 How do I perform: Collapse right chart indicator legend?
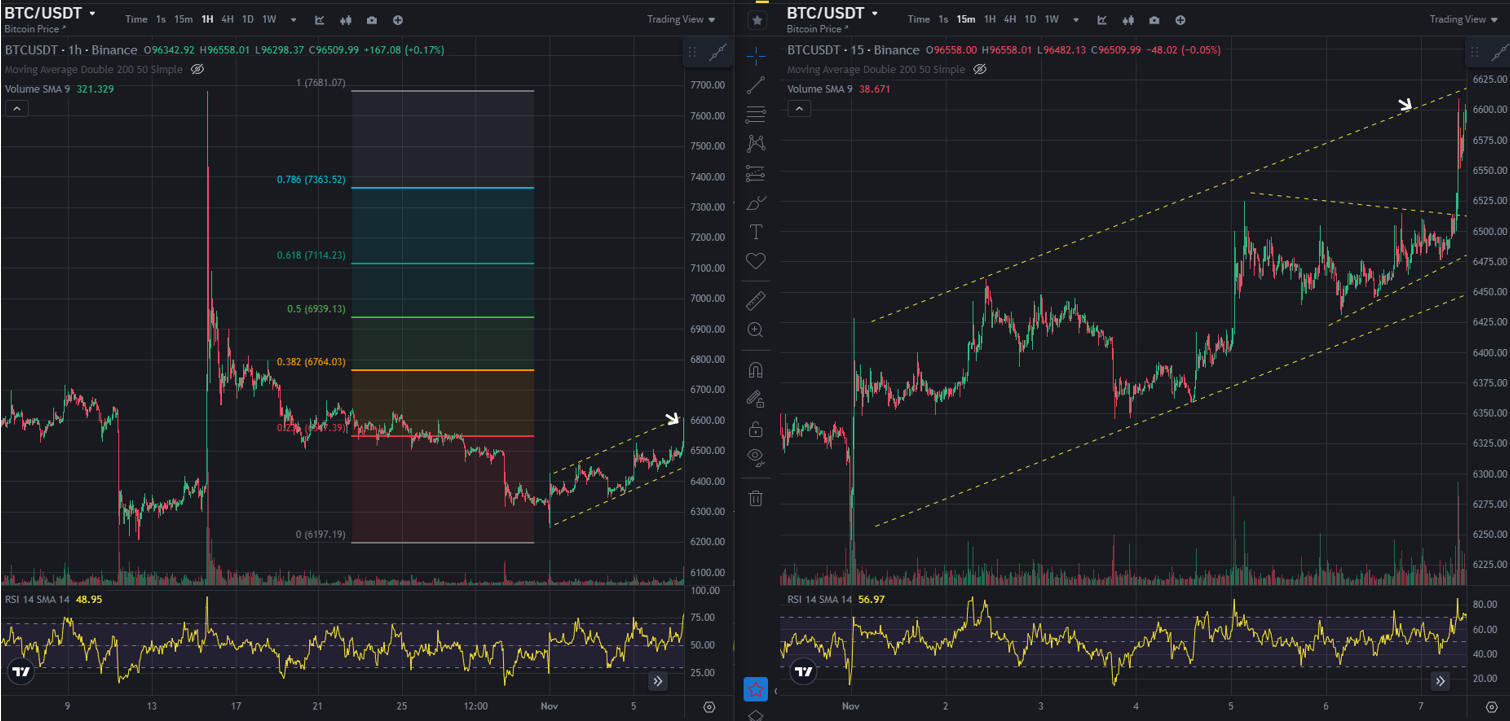tap(800, 108)
